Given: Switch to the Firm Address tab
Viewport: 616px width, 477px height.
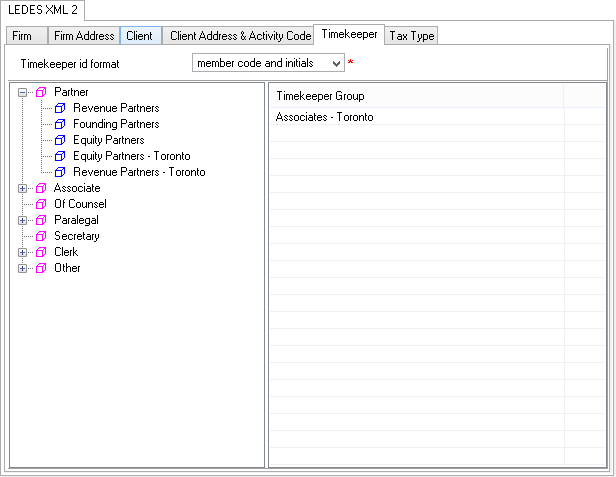Looking at the screenshot, I should [x=84, y=36].
